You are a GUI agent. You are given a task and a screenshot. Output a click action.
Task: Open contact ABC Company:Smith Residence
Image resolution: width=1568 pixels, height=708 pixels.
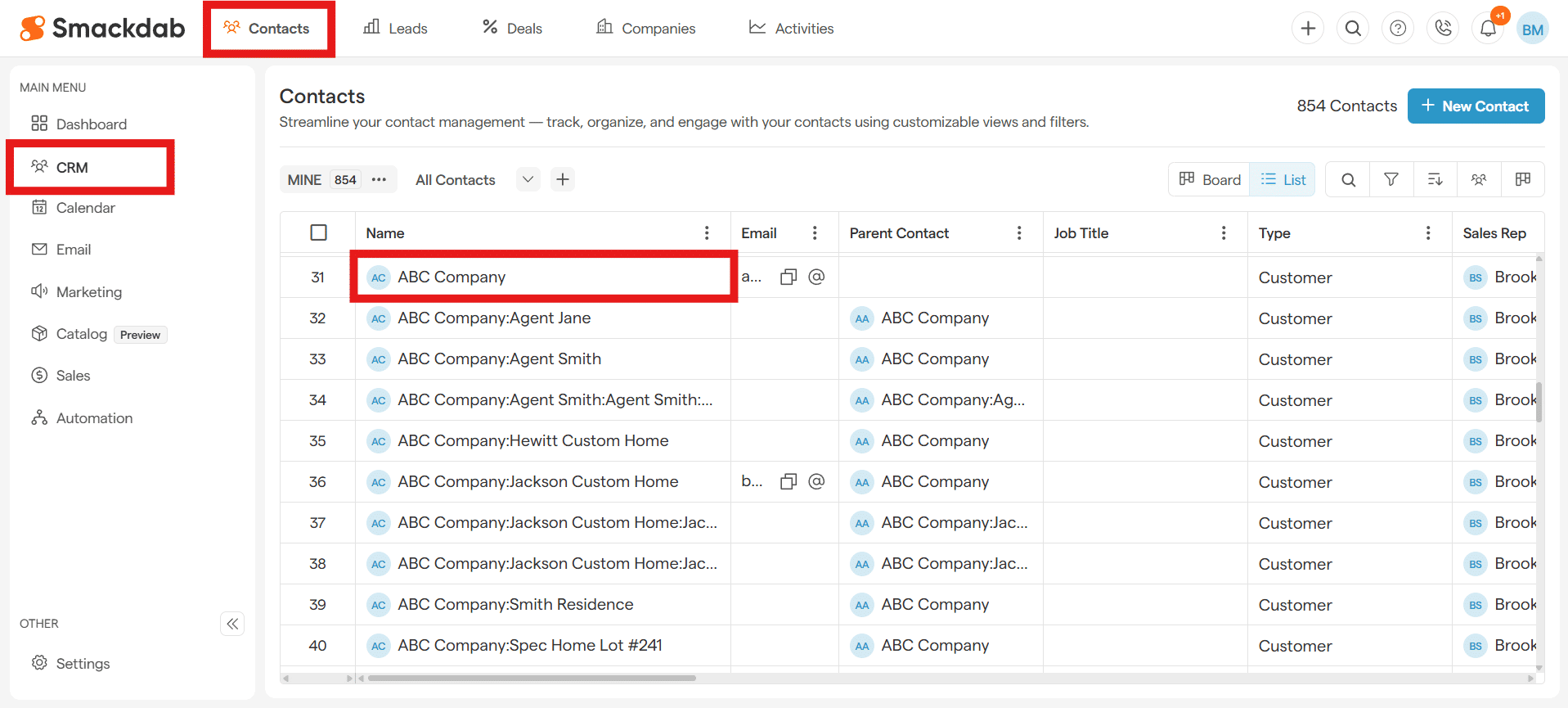coord(515,604)
